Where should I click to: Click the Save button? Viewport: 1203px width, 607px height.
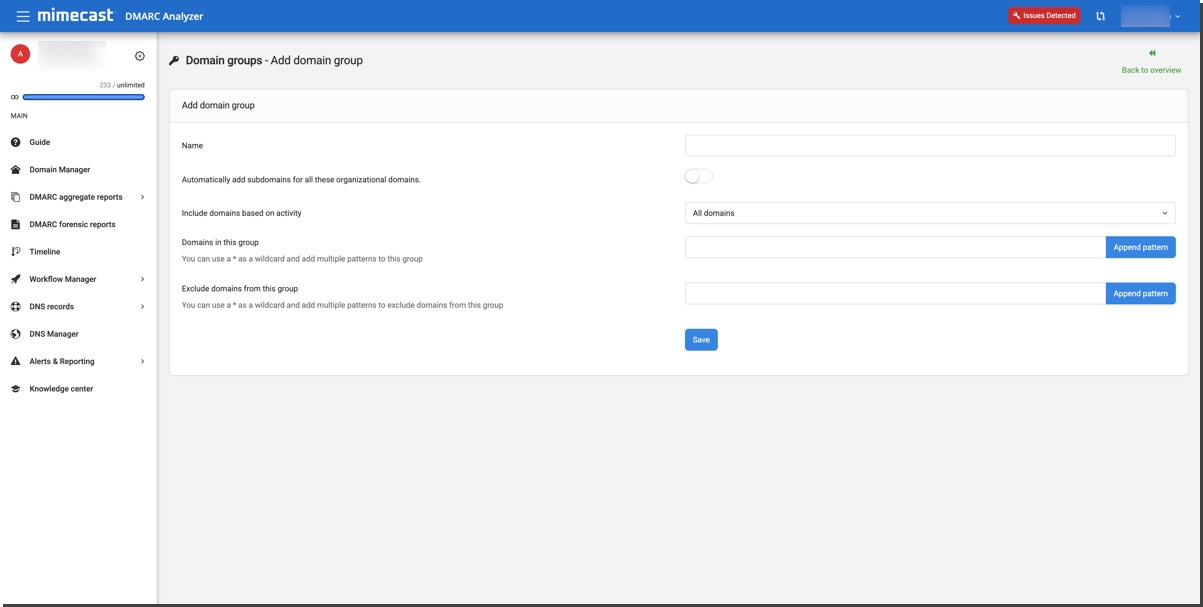(x=701, y=340)
